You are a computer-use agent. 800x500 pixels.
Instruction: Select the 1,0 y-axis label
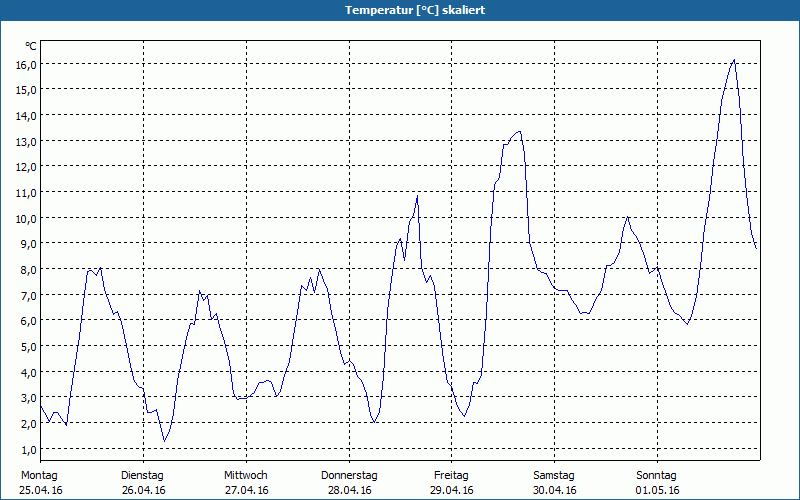[x=27, y=449]
